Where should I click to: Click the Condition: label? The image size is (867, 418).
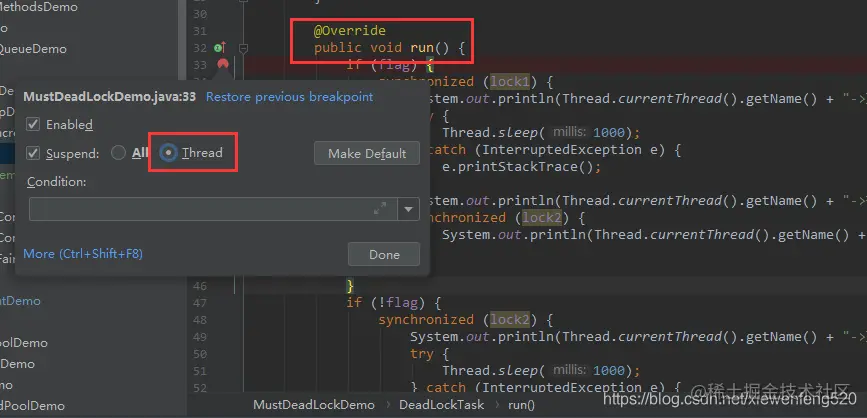[x=57, y=181]
